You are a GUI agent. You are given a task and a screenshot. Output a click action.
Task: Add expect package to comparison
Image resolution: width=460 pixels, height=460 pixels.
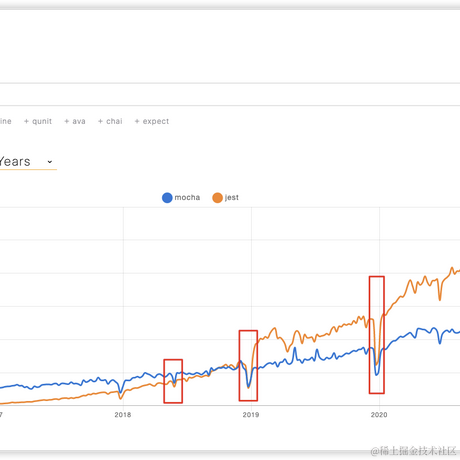click(x=152, y=121)
